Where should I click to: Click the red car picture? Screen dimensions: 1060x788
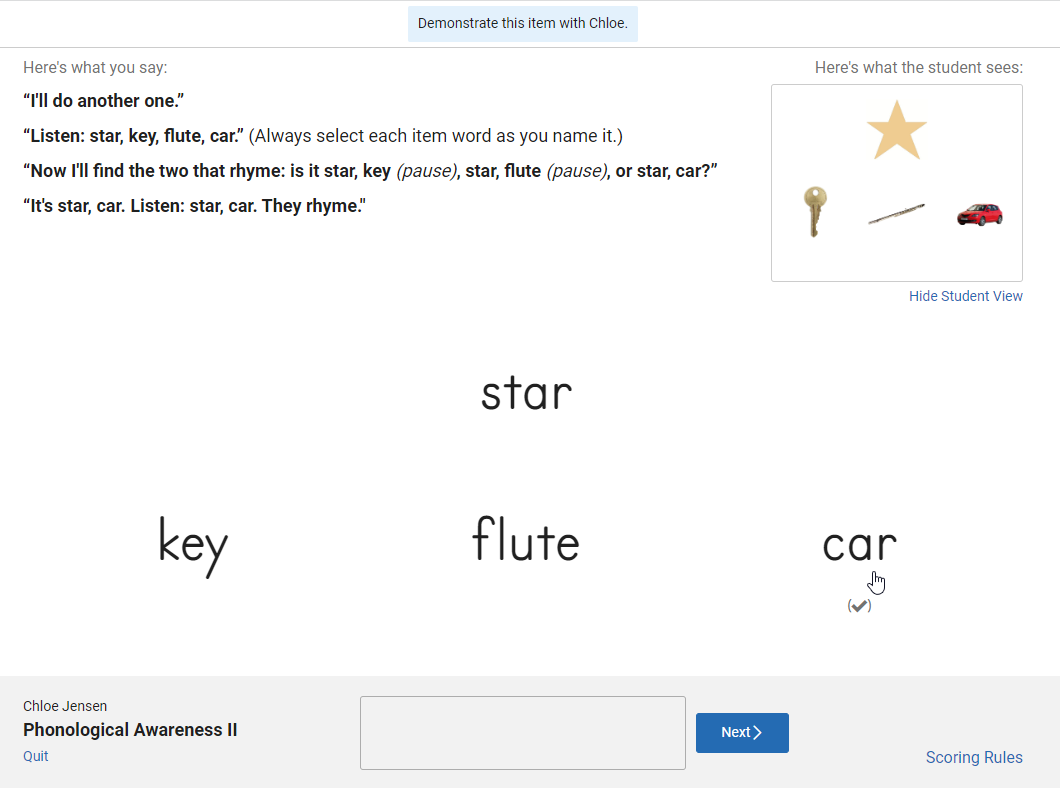980,215
